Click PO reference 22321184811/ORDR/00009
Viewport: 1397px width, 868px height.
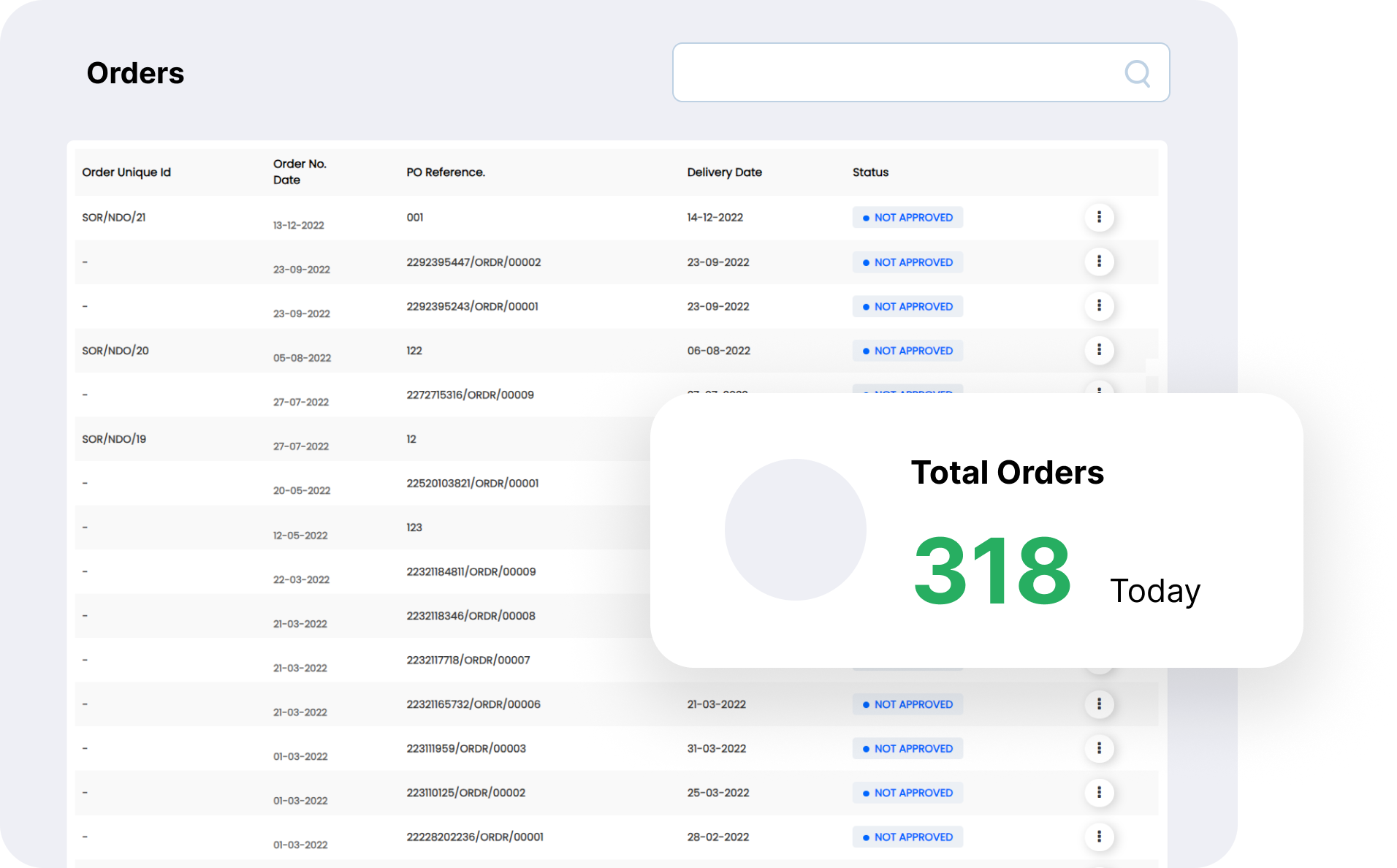click(x=471, y=571)
